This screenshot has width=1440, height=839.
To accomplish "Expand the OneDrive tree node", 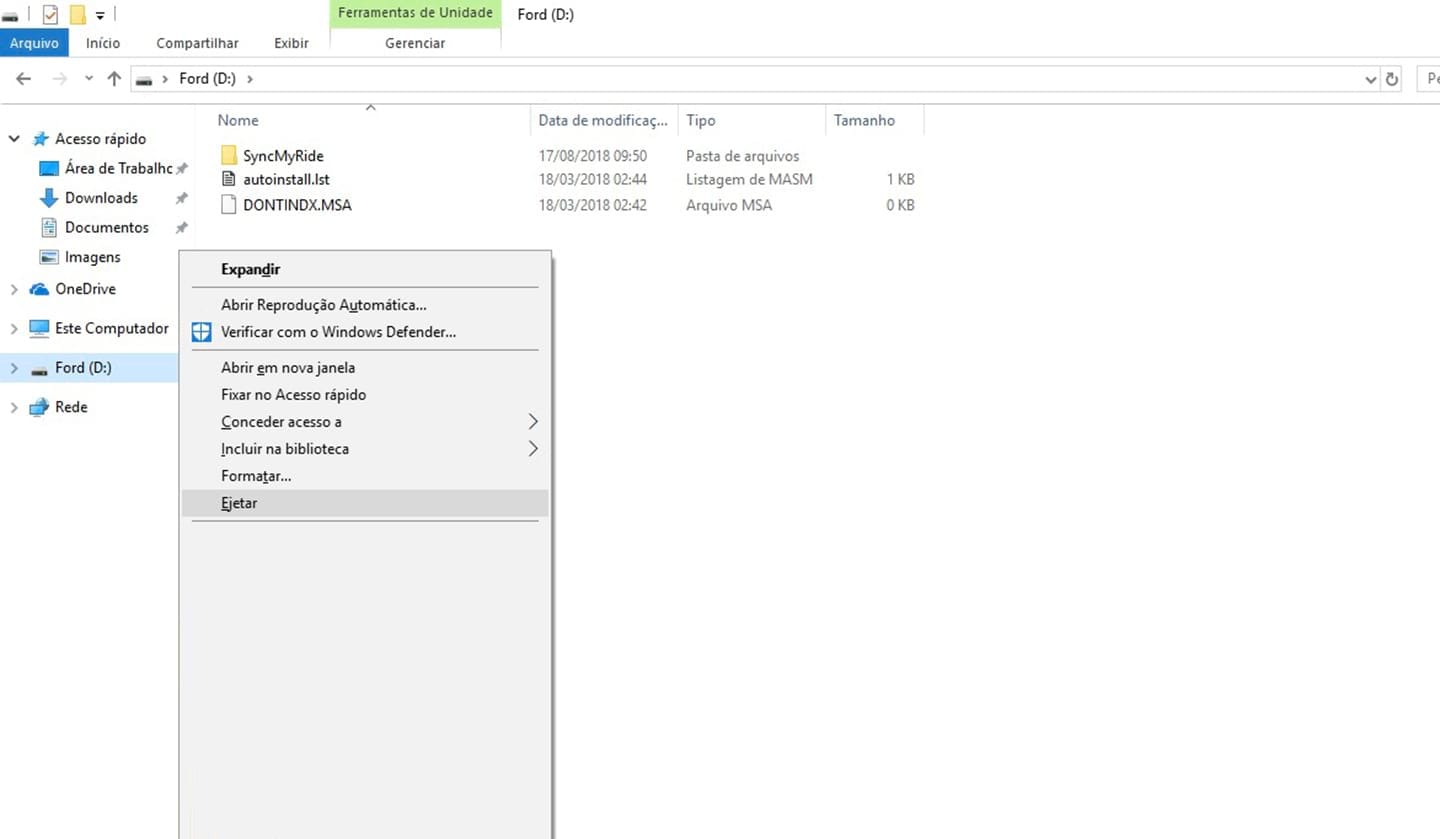I will point(14,289).
